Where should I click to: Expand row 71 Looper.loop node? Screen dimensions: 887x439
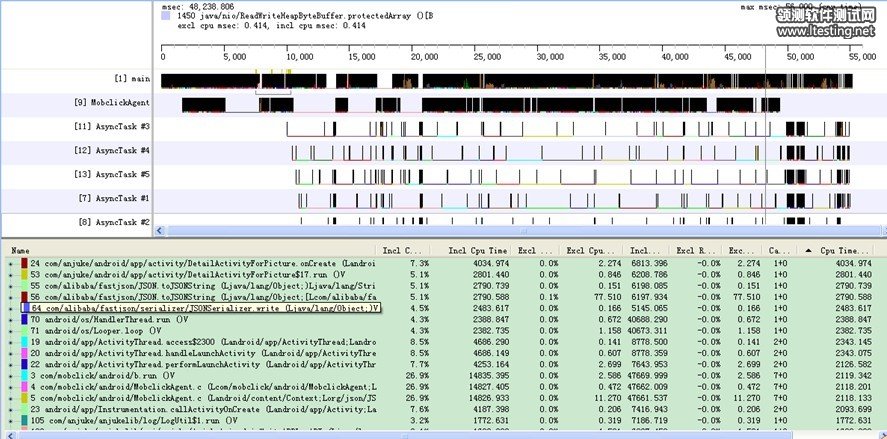pyautogui.click(x=10, y=330)
